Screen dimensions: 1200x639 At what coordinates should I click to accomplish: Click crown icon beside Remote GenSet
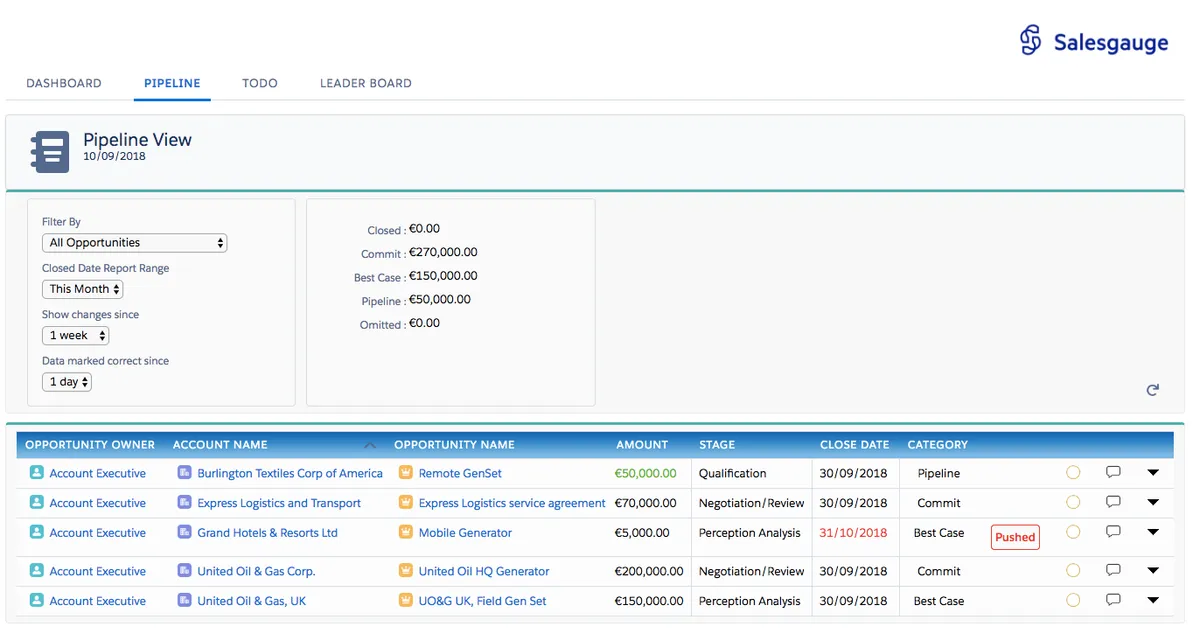coord(406,473)
